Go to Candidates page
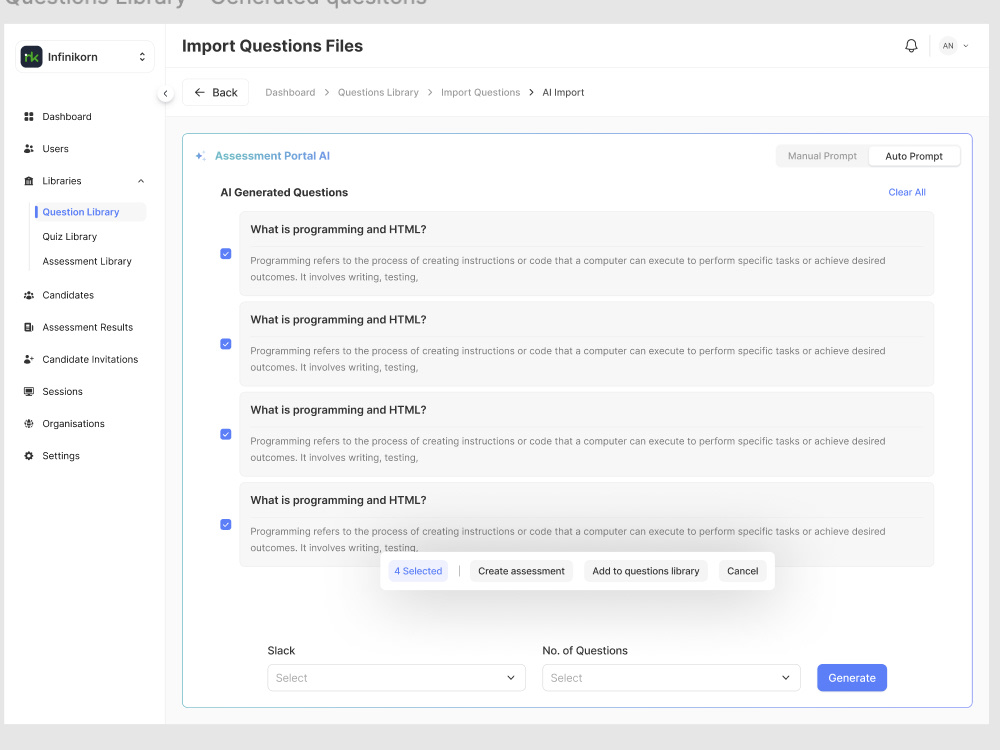The width and height of the screenshot is (1000, 750). point(68,295)
